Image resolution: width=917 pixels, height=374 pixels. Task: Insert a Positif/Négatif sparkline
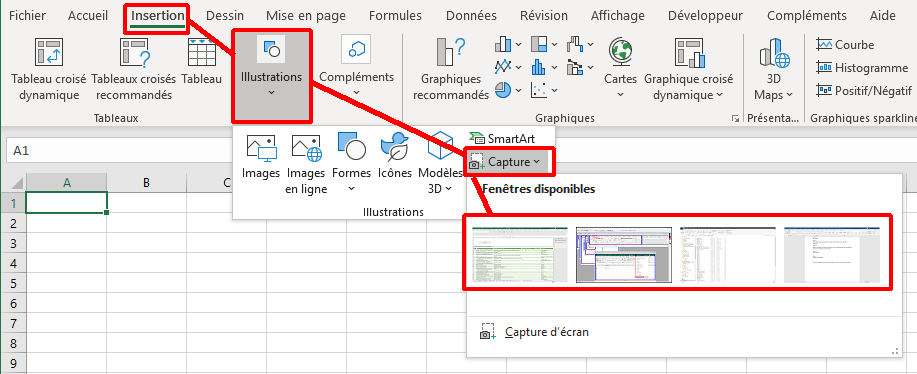(864, 91)
